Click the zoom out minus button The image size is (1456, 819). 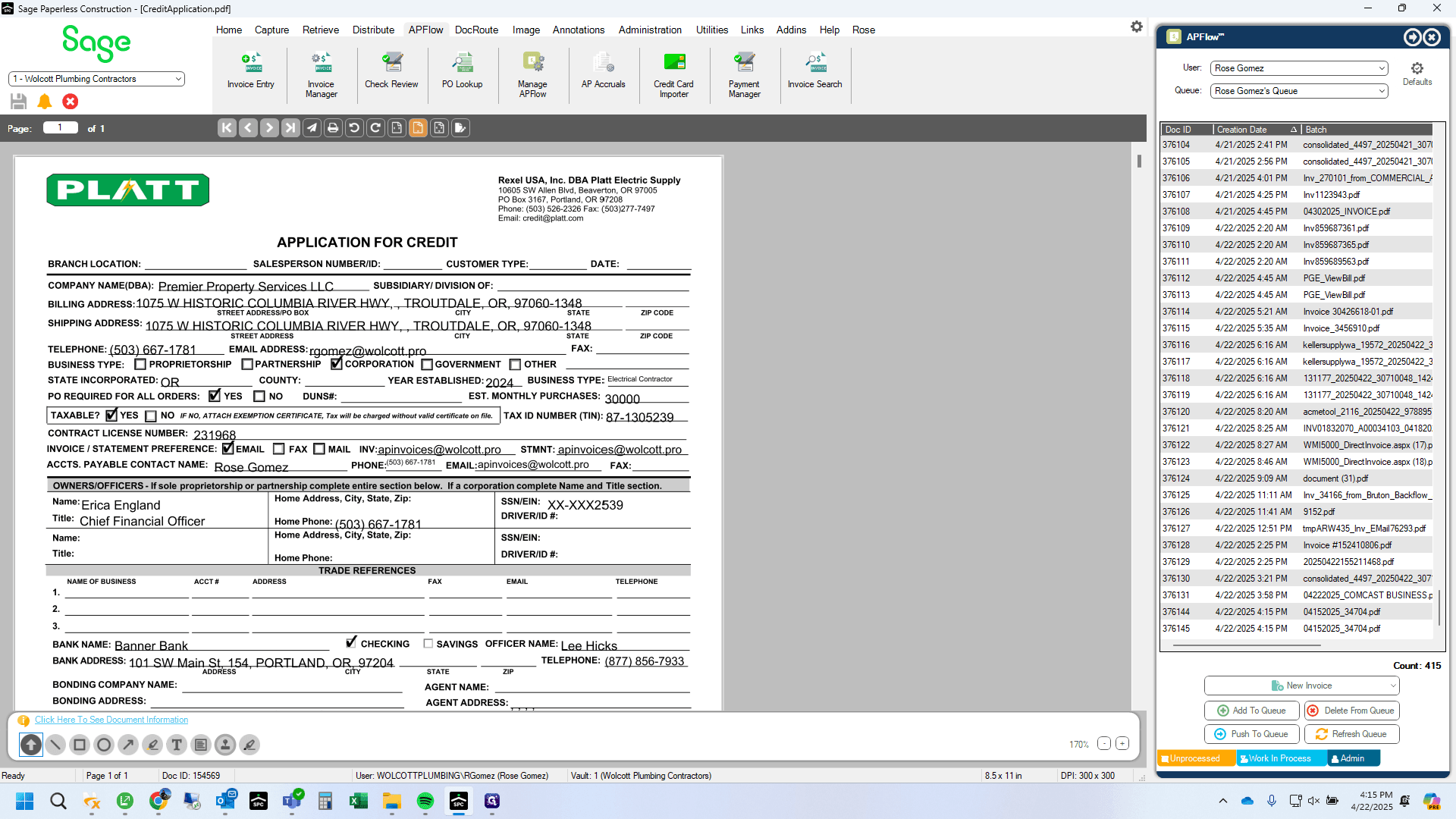coord(1104,744)
